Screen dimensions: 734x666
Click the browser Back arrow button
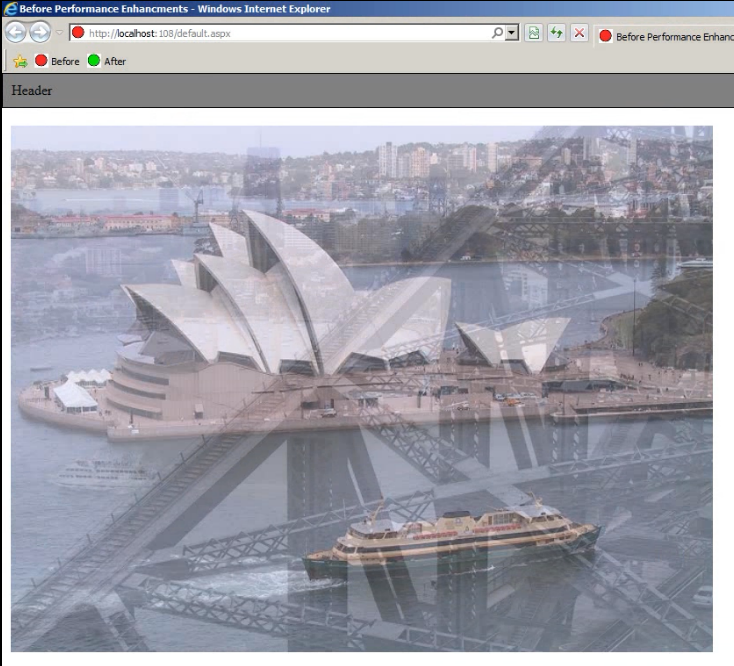coord(16,33)
